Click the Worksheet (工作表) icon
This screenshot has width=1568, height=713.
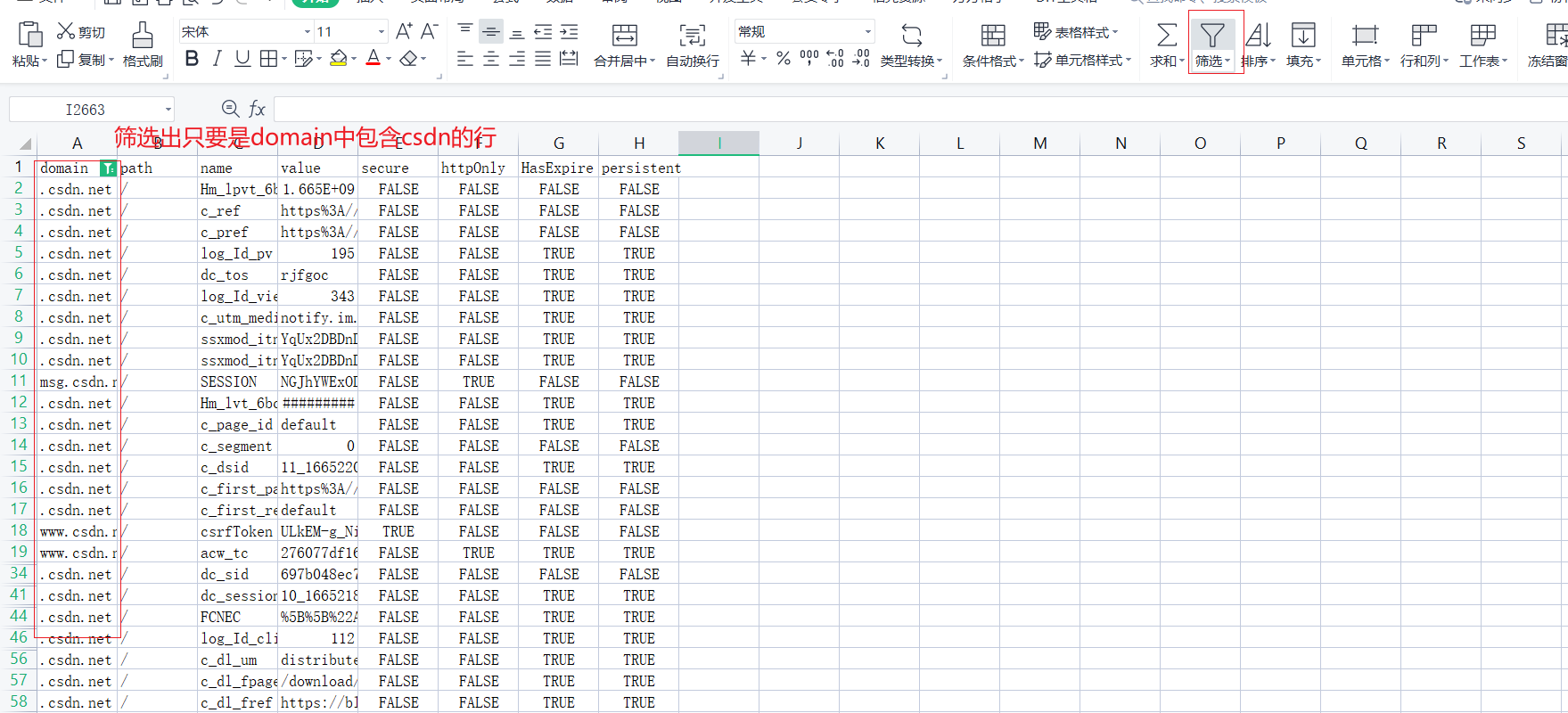click(x=1483, y=35)
